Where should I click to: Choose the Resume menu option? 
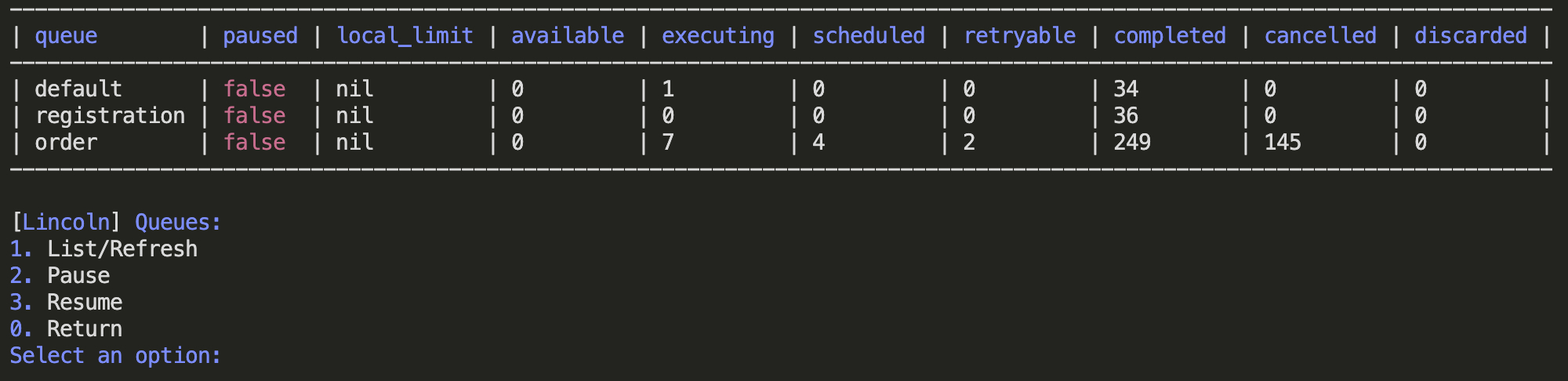coord(84,303)
